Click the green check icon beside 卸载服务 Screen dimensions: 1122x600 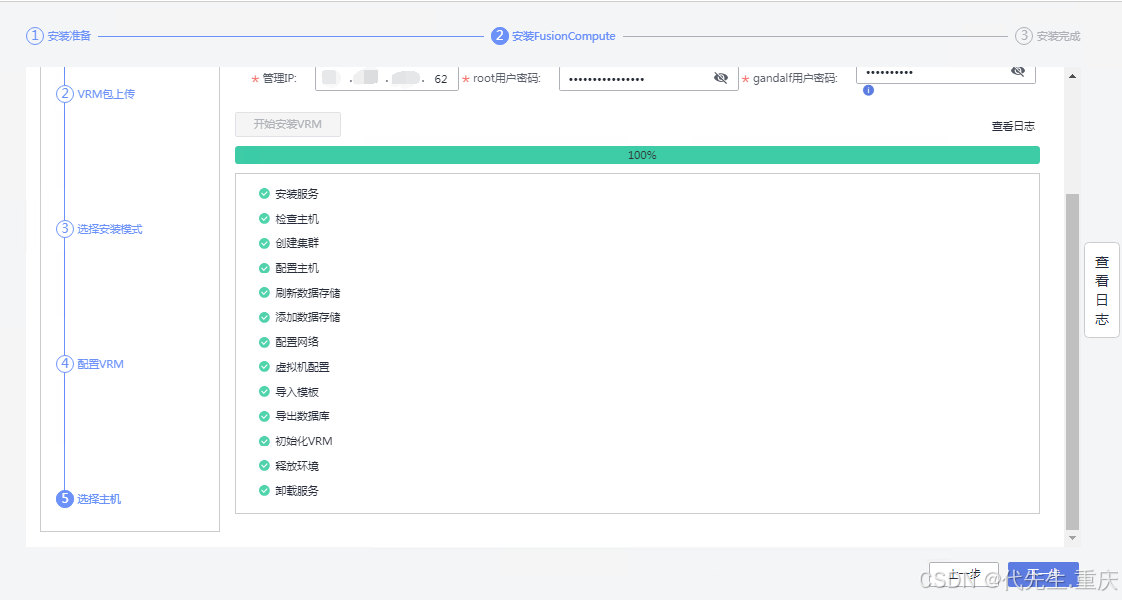[264, 491]
